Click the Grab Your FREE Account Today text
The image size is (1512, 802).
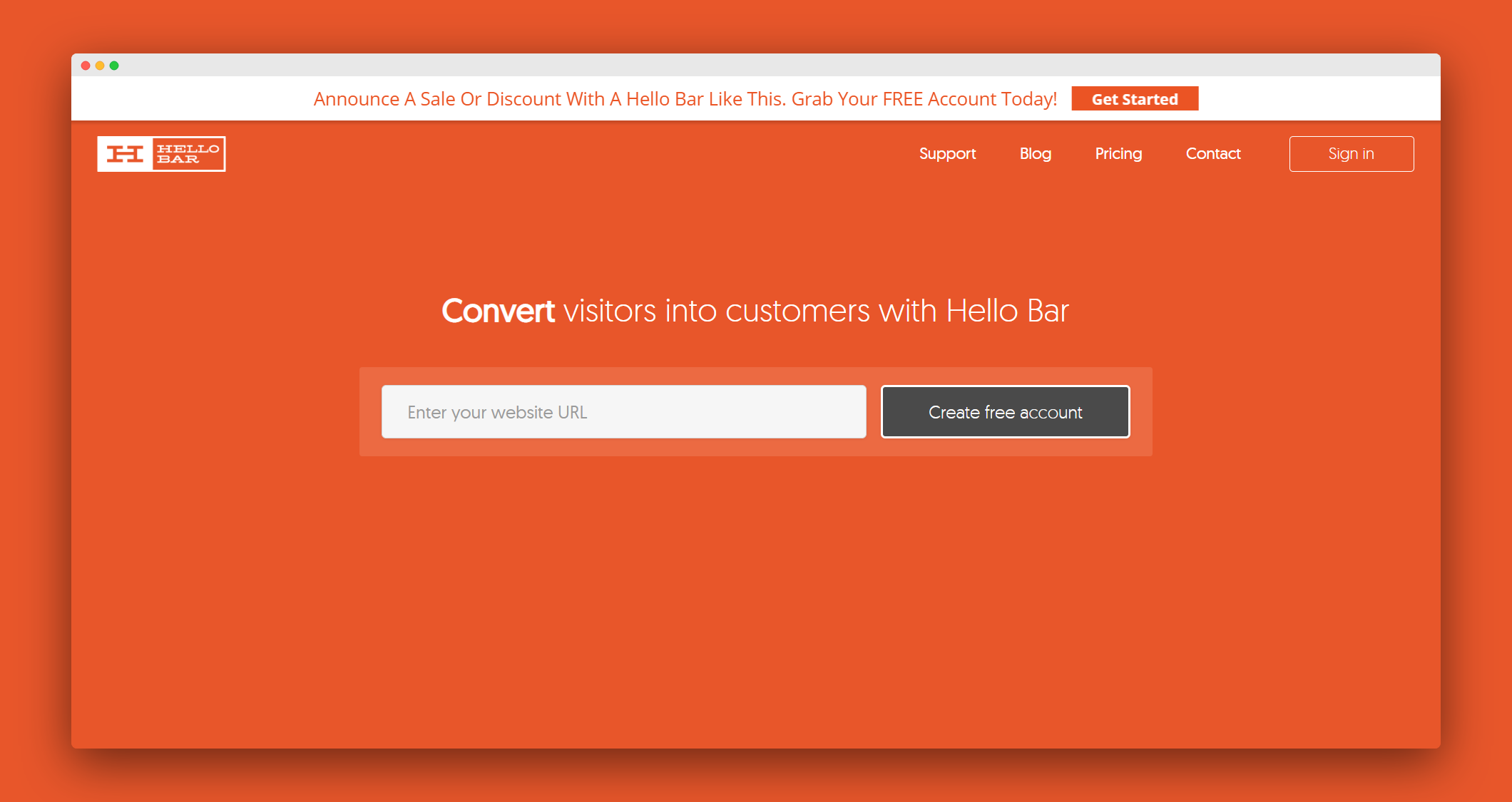(x=923, y=98)
